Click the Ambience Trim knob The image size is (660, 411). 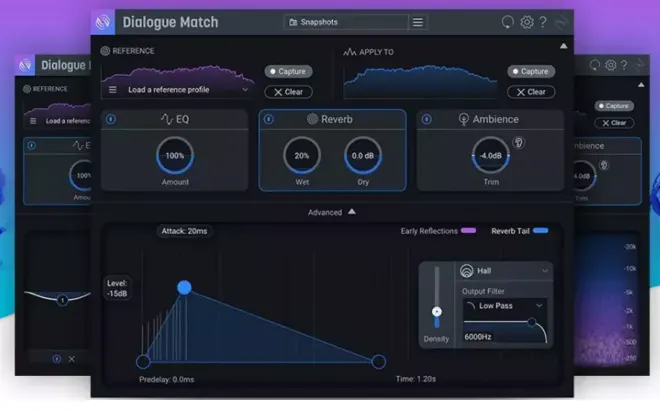(x=491, y=155)
